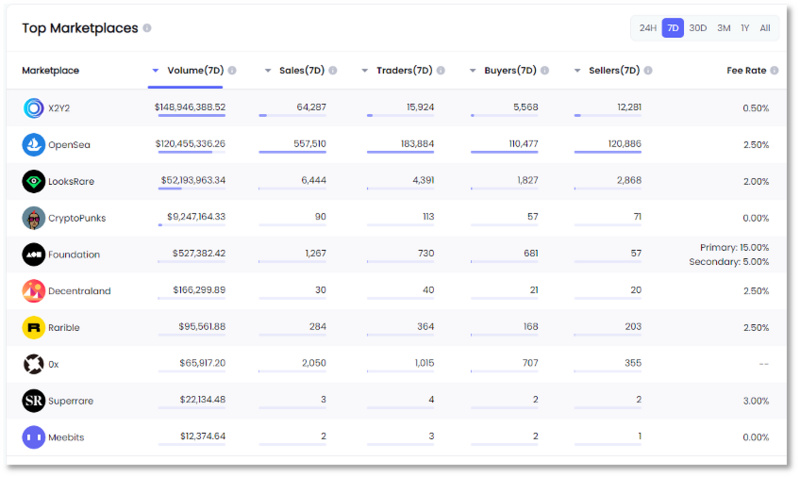
Task: Click OpenSea traders count 183,884
Action: click(x=417, y=144)
